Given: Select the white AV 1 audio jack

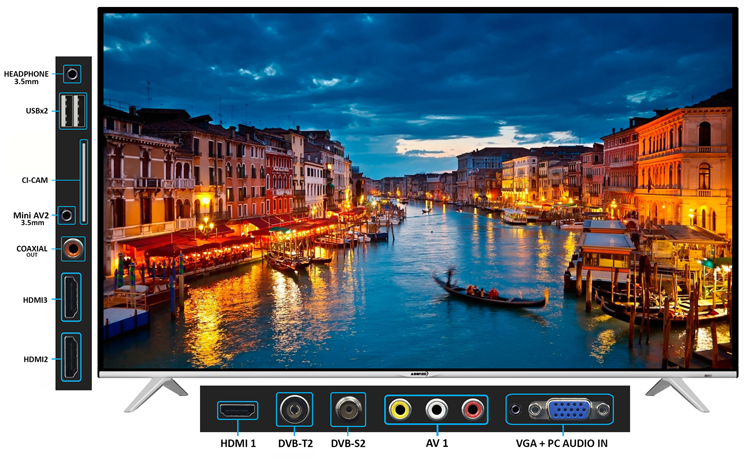Looking at the screenshot, I should tap(436, 409).
